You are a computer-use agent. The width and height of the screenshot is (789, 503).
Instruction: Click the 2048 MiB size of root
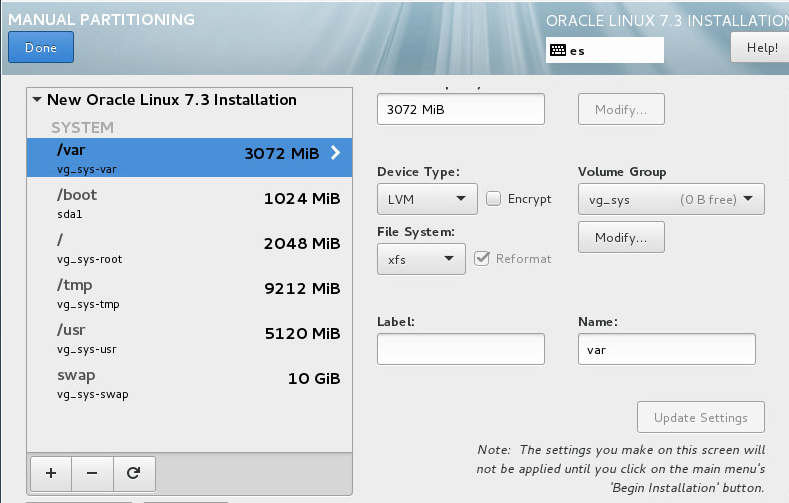(302, 243)
